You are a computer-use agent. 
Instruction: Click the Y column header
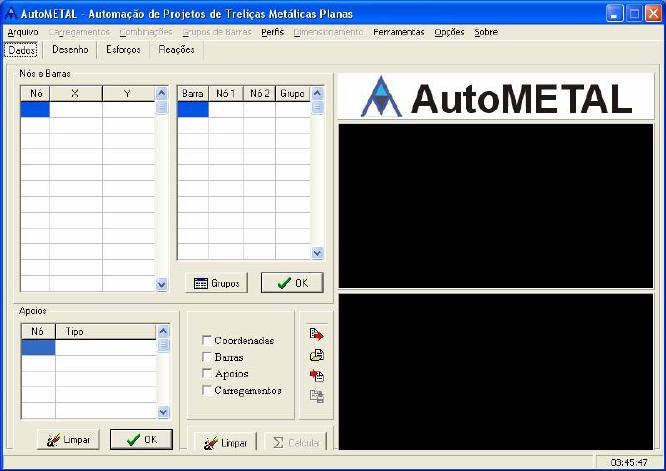pyautogui.click(x=129, y=93)
